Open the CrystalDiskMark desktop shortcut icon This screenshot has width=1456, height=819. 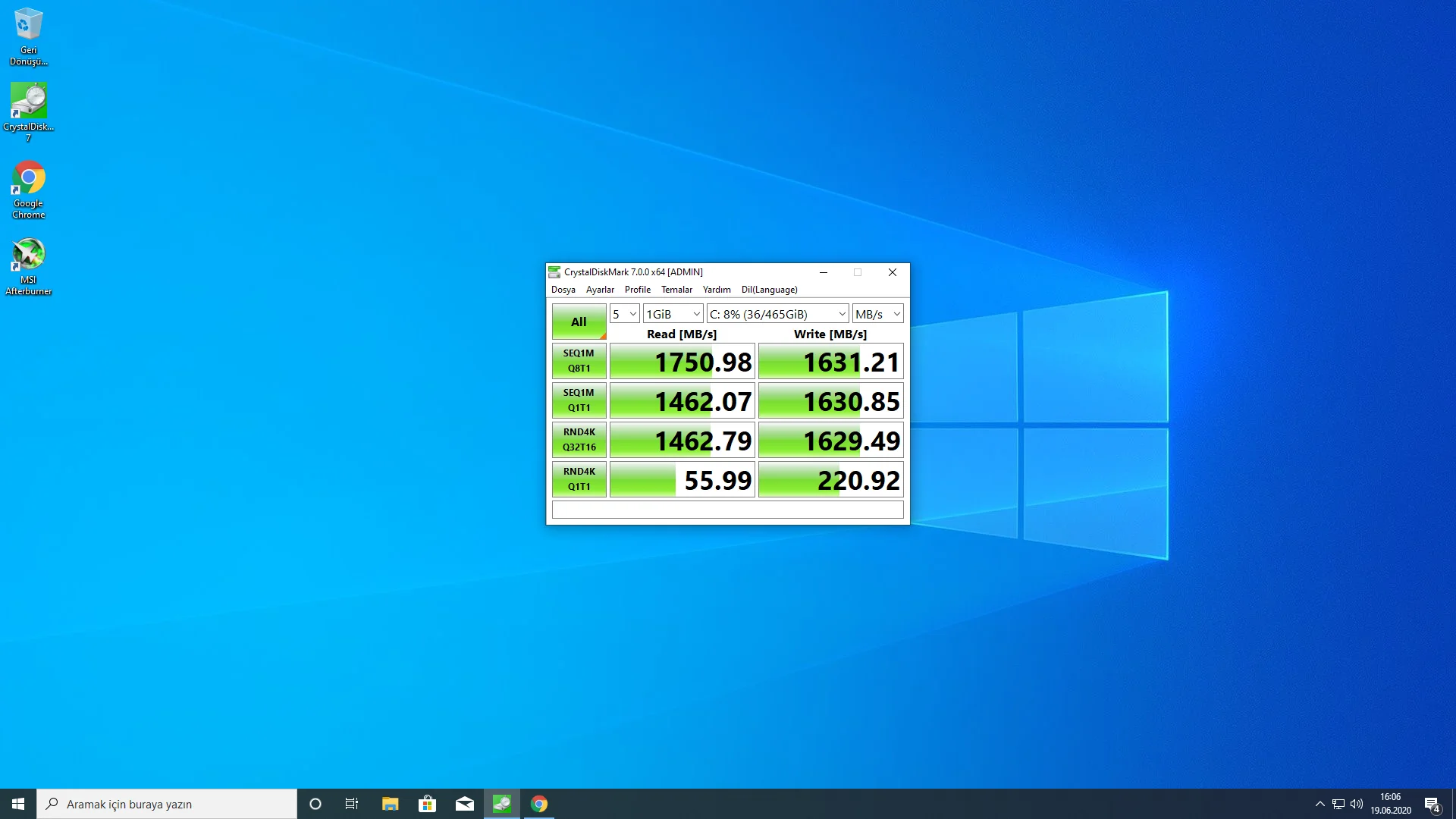(x=29, y=102)
